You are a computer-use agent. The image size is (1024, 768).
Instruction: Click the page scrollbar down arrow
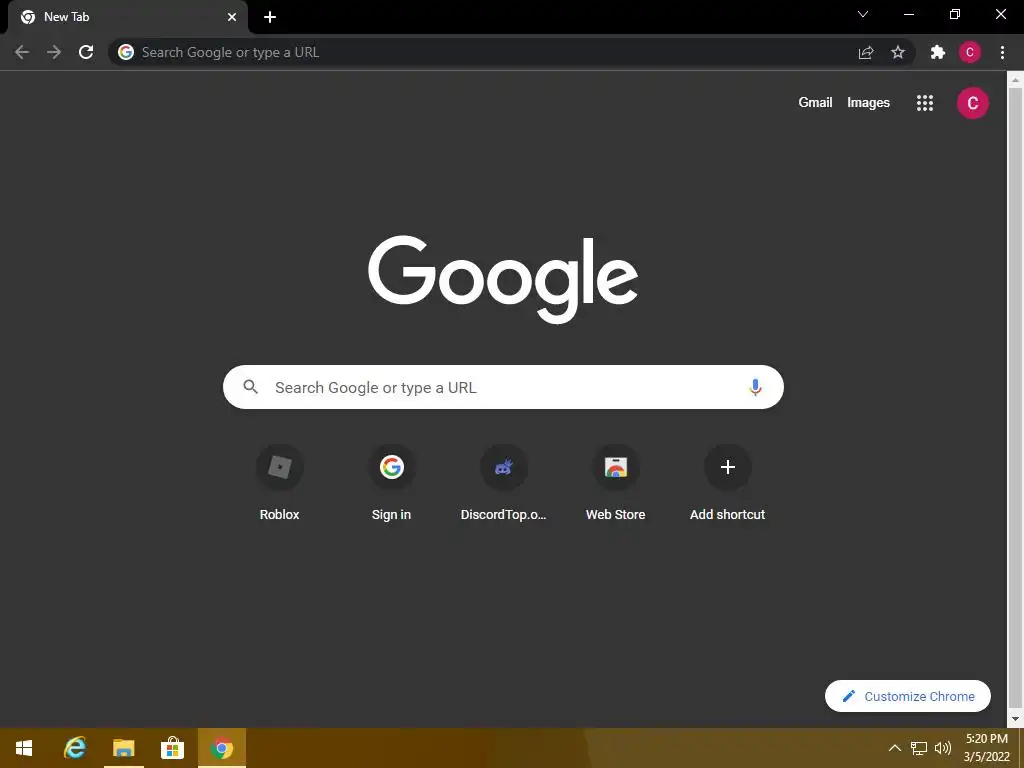pyautogui.click(x=1015, y=718)
